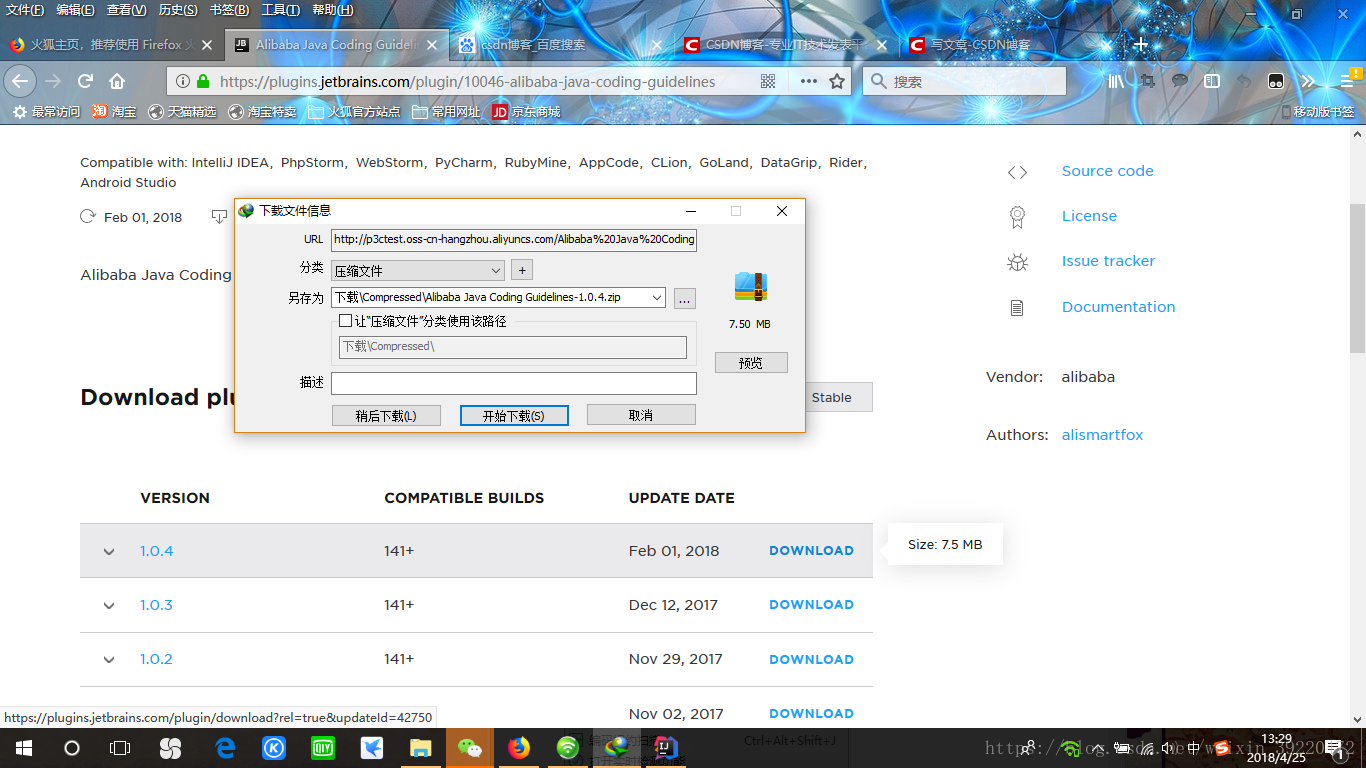Open IntelliJ IDEA from the taskbar
The width and height of the screenshot is (1366, 768).
tap(667, 748)
